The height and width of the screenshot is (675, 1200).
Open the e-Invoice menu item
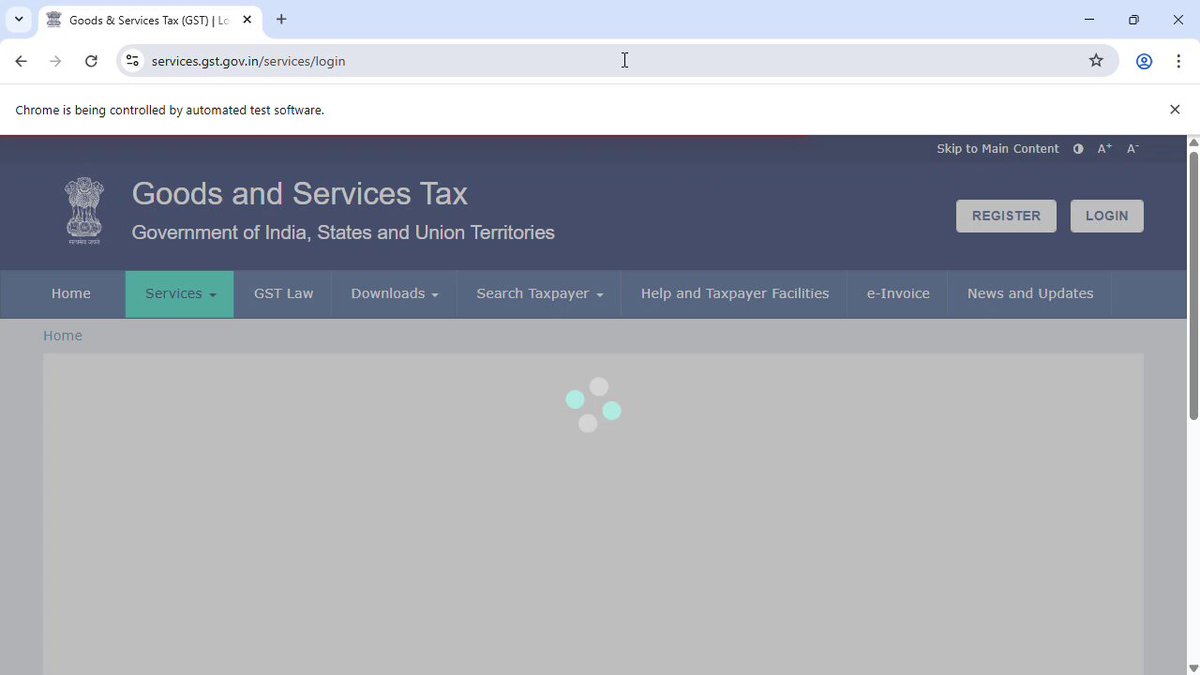point(898,294)
